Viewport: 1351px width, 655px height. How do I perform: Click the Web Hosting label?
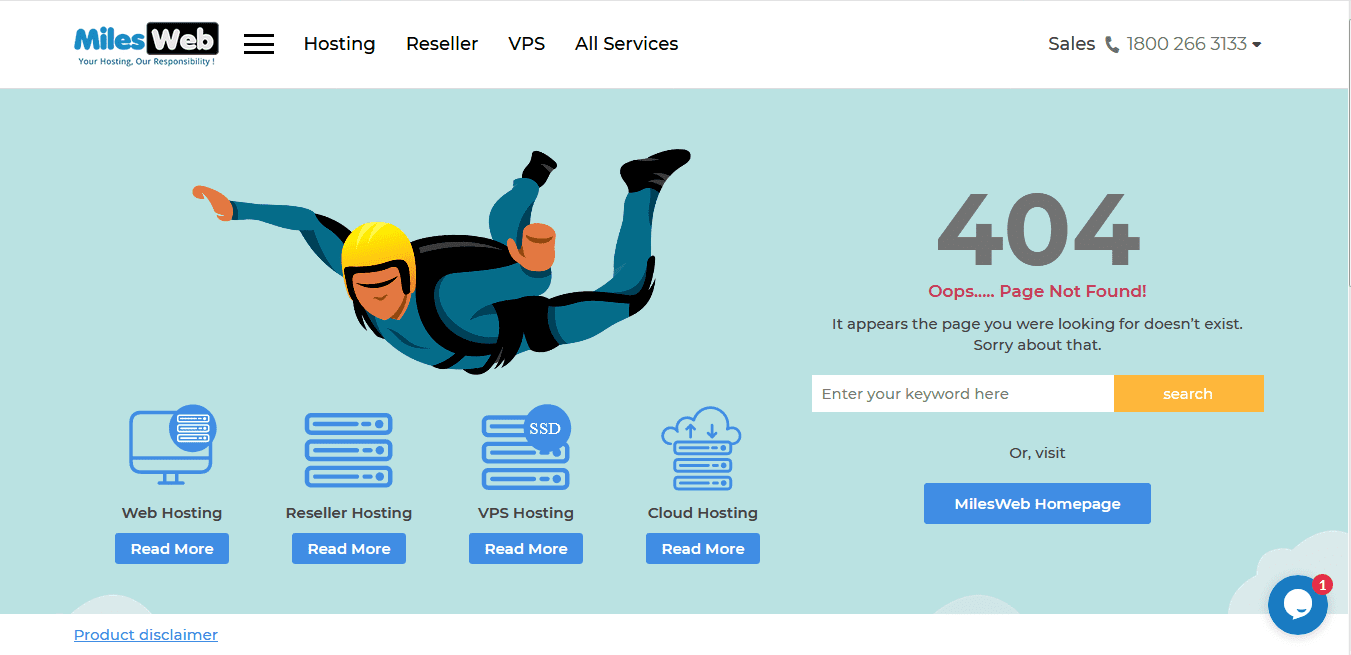click(x=172, y=513)
